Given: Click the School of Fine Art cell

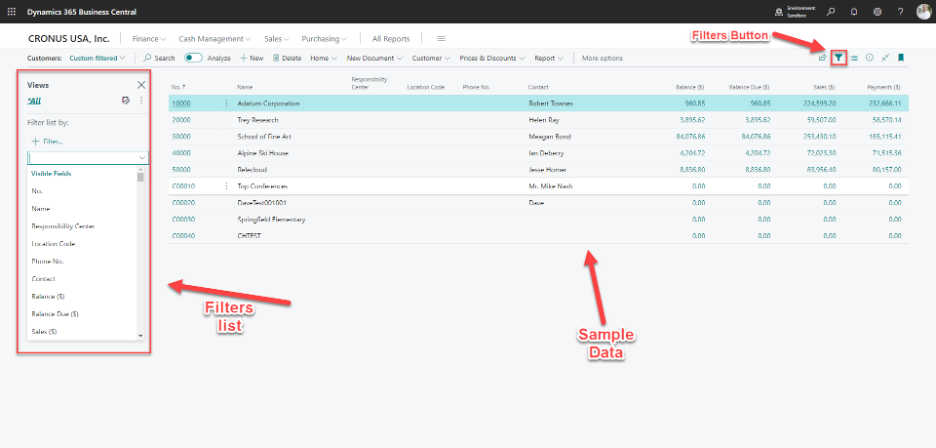Looking at the screenshot, I should (263, 137).
